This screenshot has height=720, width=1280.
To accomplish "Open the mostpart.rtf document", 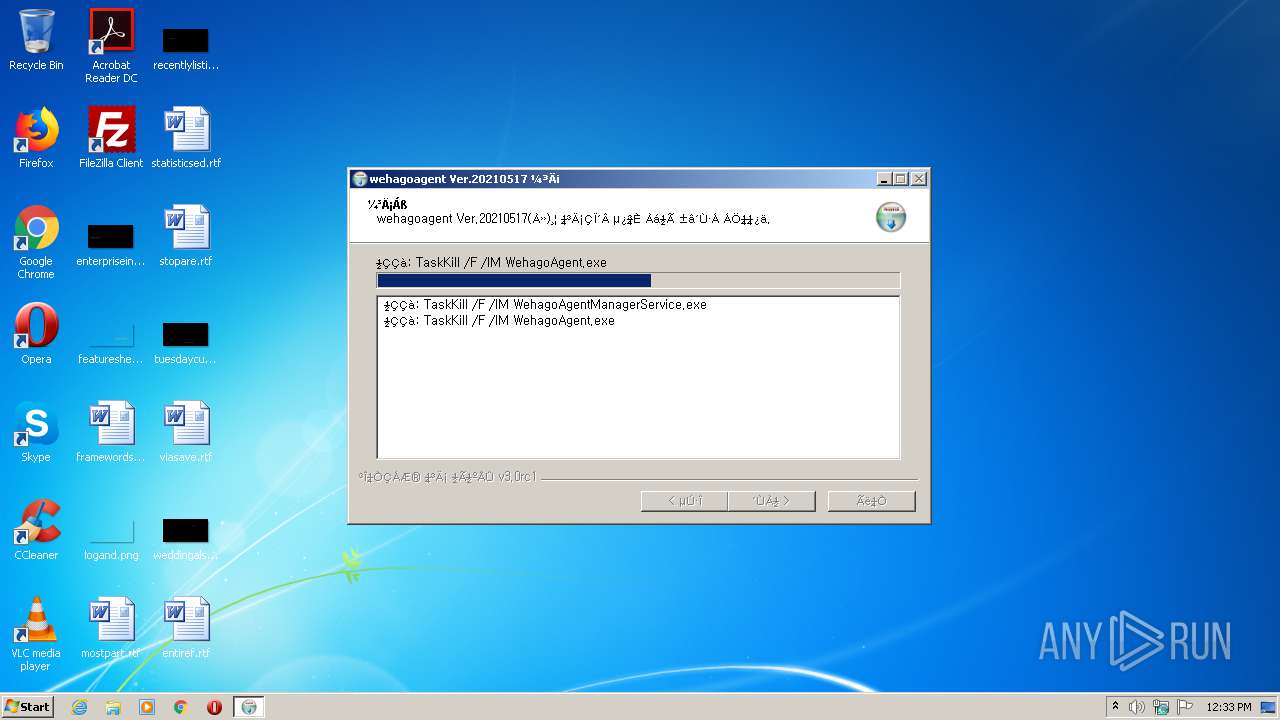I will pos(111,628).
